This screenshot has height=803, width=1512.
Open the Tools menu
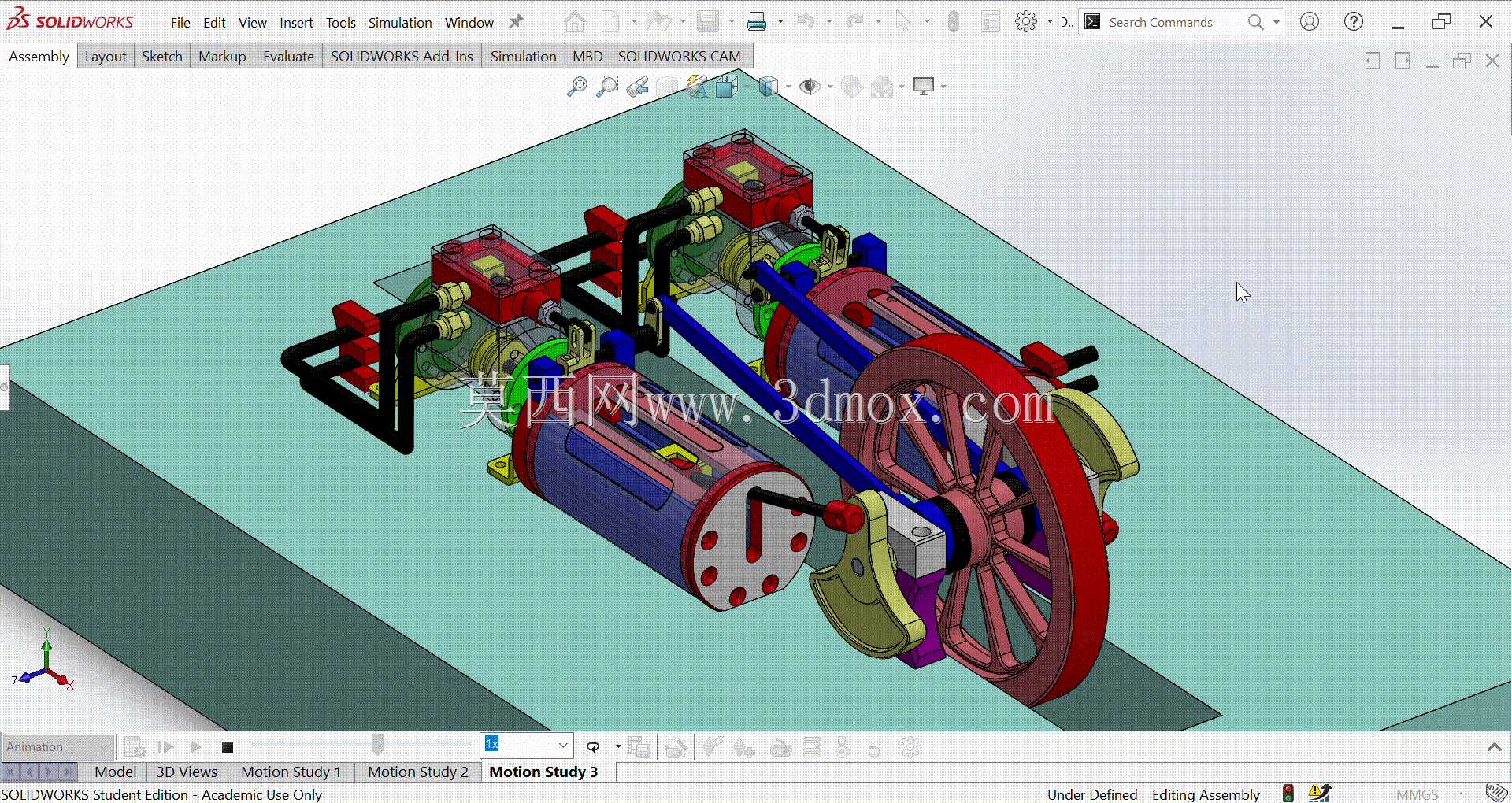(x=341, y=23)
